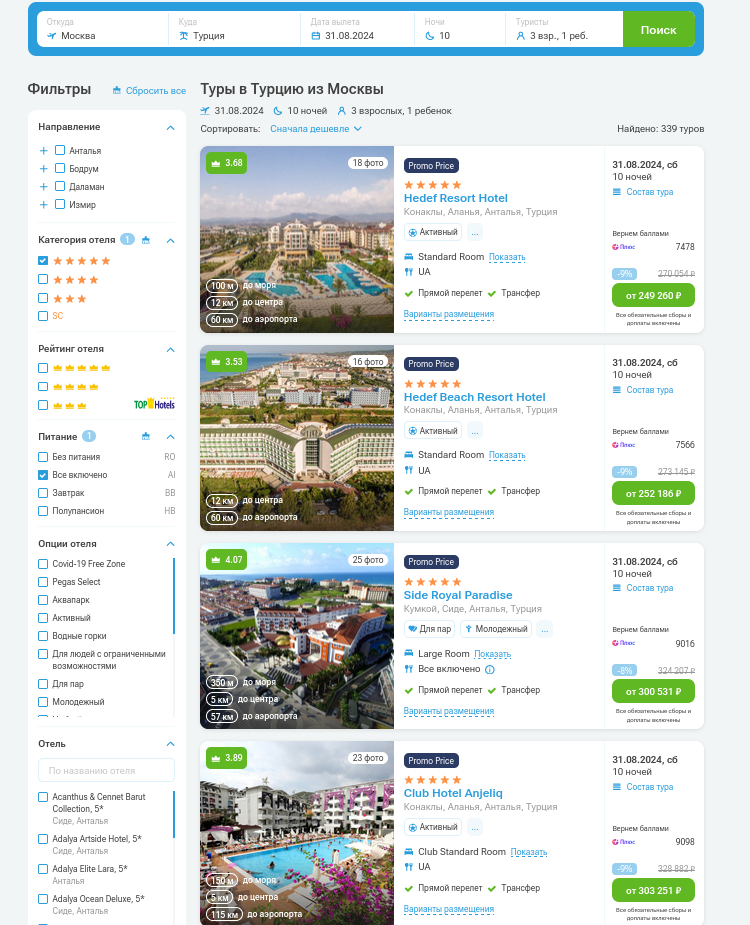750x925 pixels.
Task: Click the от 249 260 ₽ price button
Action: pyautogui.click(x=653, y=296)
